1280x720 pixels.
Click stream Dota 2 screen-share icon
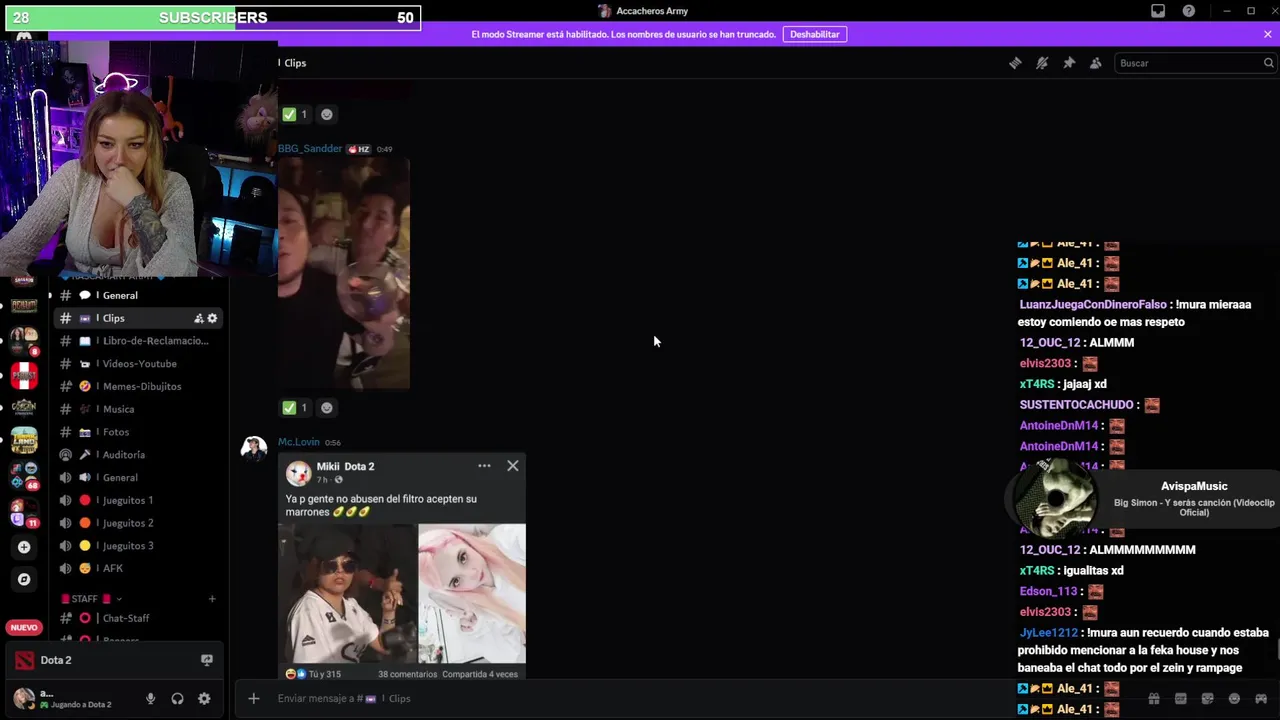click(207, 660)
